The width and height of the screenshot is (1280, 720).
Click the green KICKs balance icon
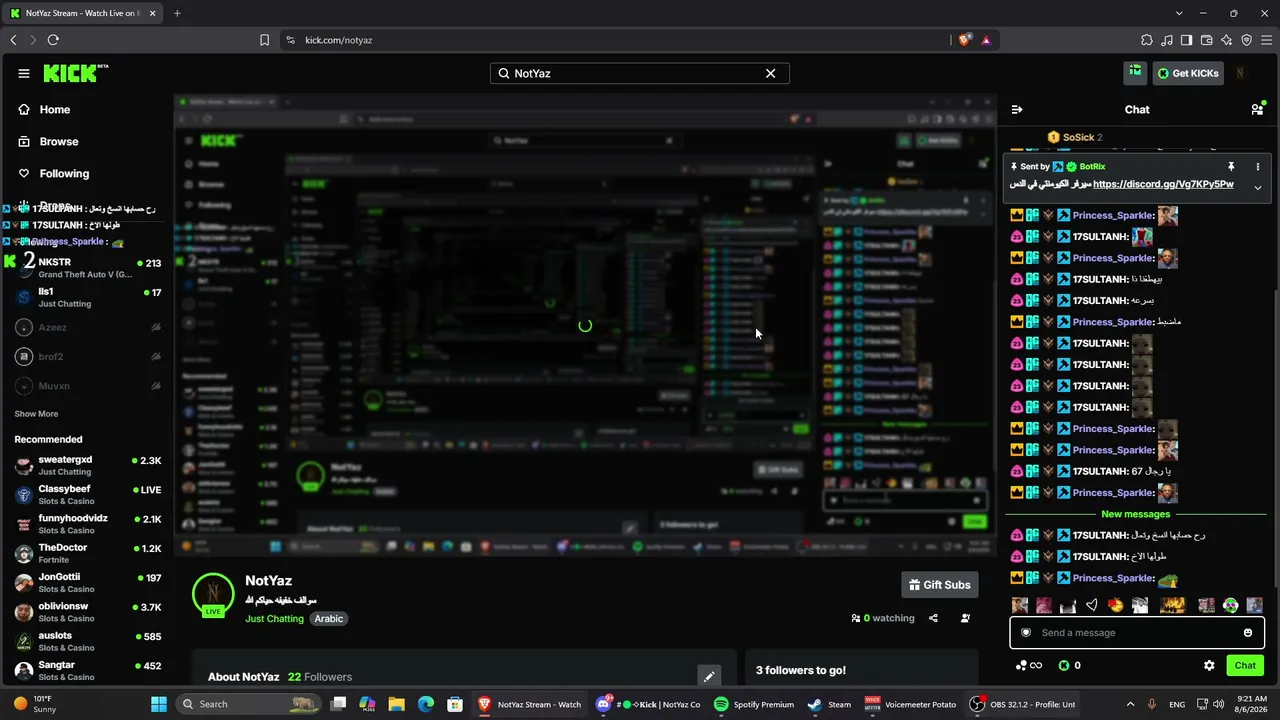click(1064, 666)
